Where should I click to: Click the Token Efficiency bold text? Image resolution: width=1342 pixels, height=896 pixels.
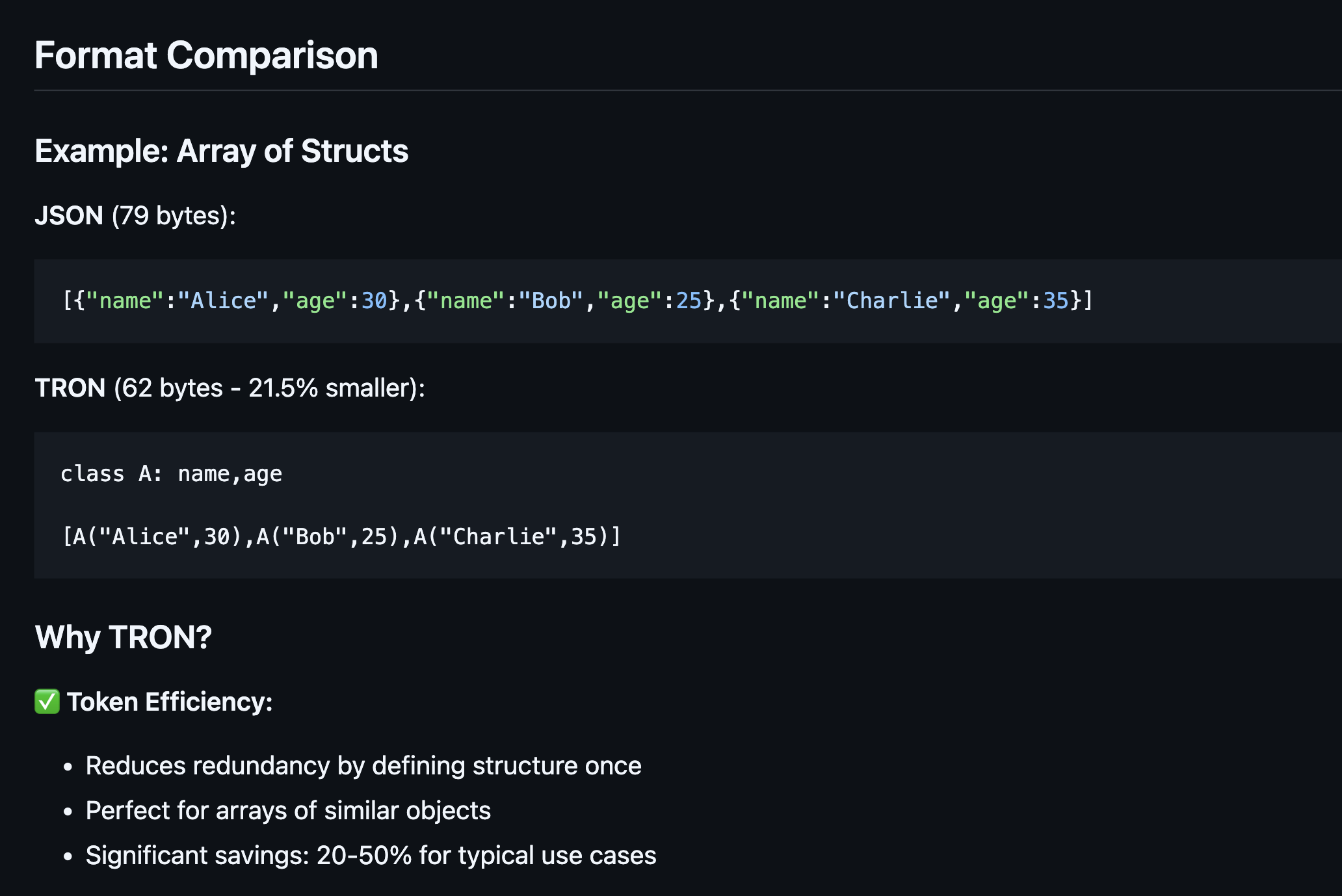169,702
